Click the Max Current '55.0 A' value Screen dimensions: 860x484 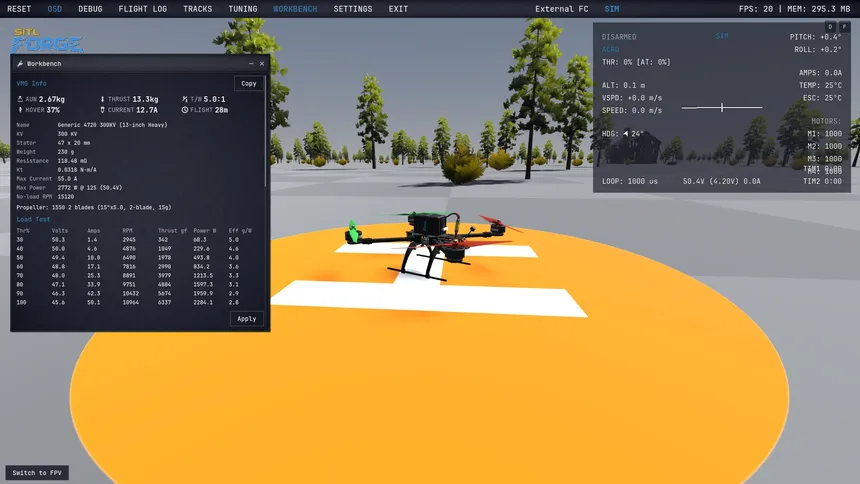click(67, 179)
